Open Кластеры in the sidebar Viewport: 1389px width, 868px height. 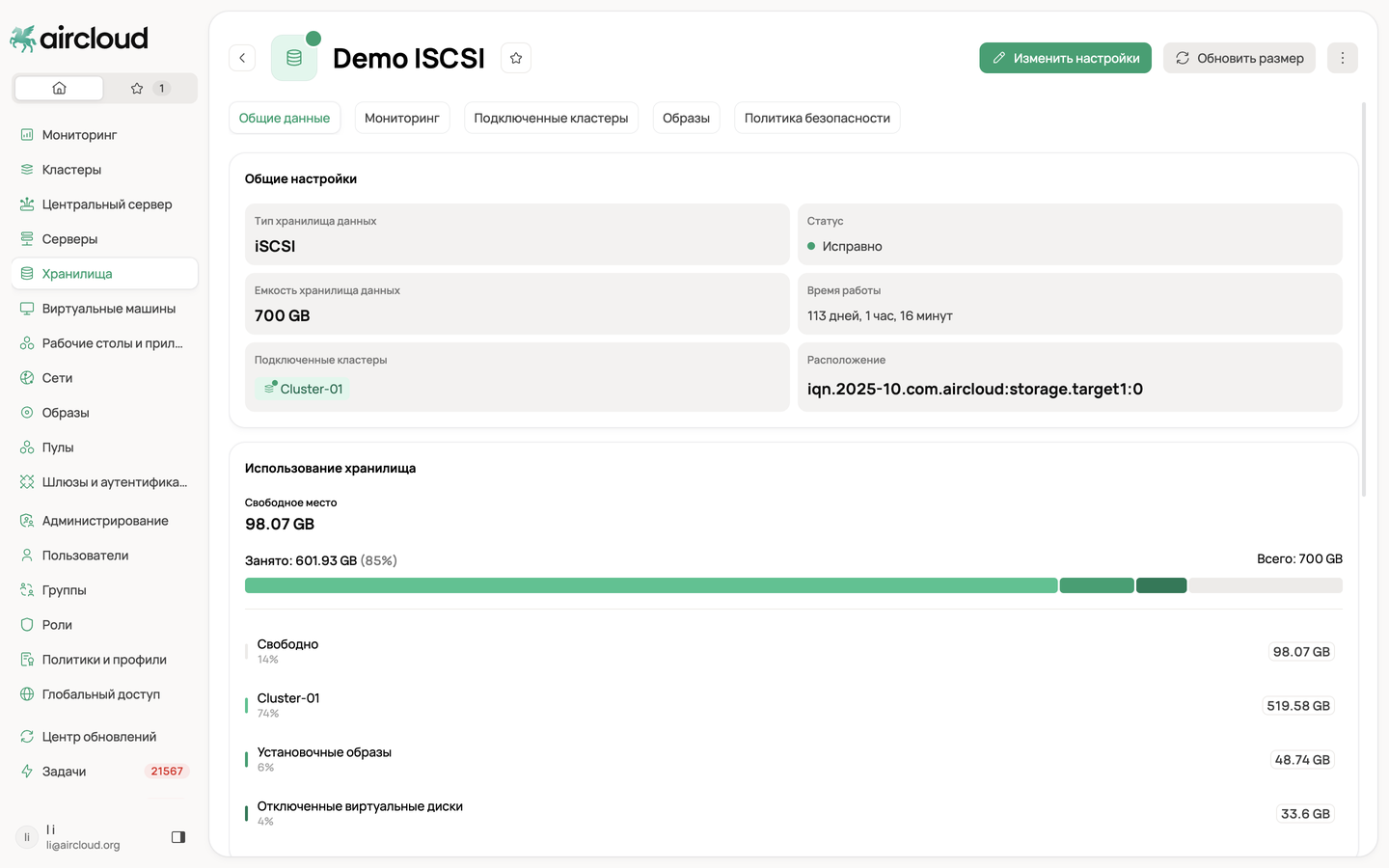[104, 170]
